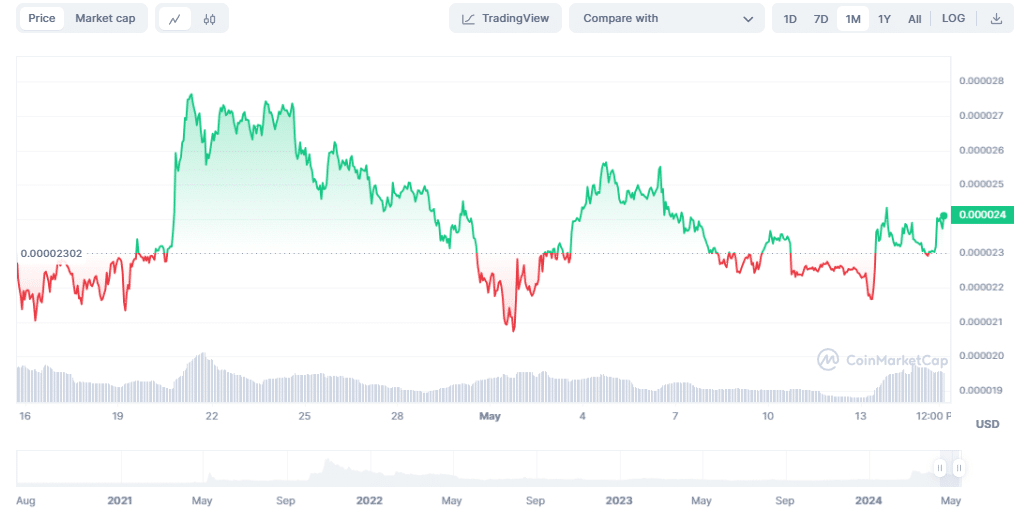
Task: Click the left range slider handle
Action: 940,467
